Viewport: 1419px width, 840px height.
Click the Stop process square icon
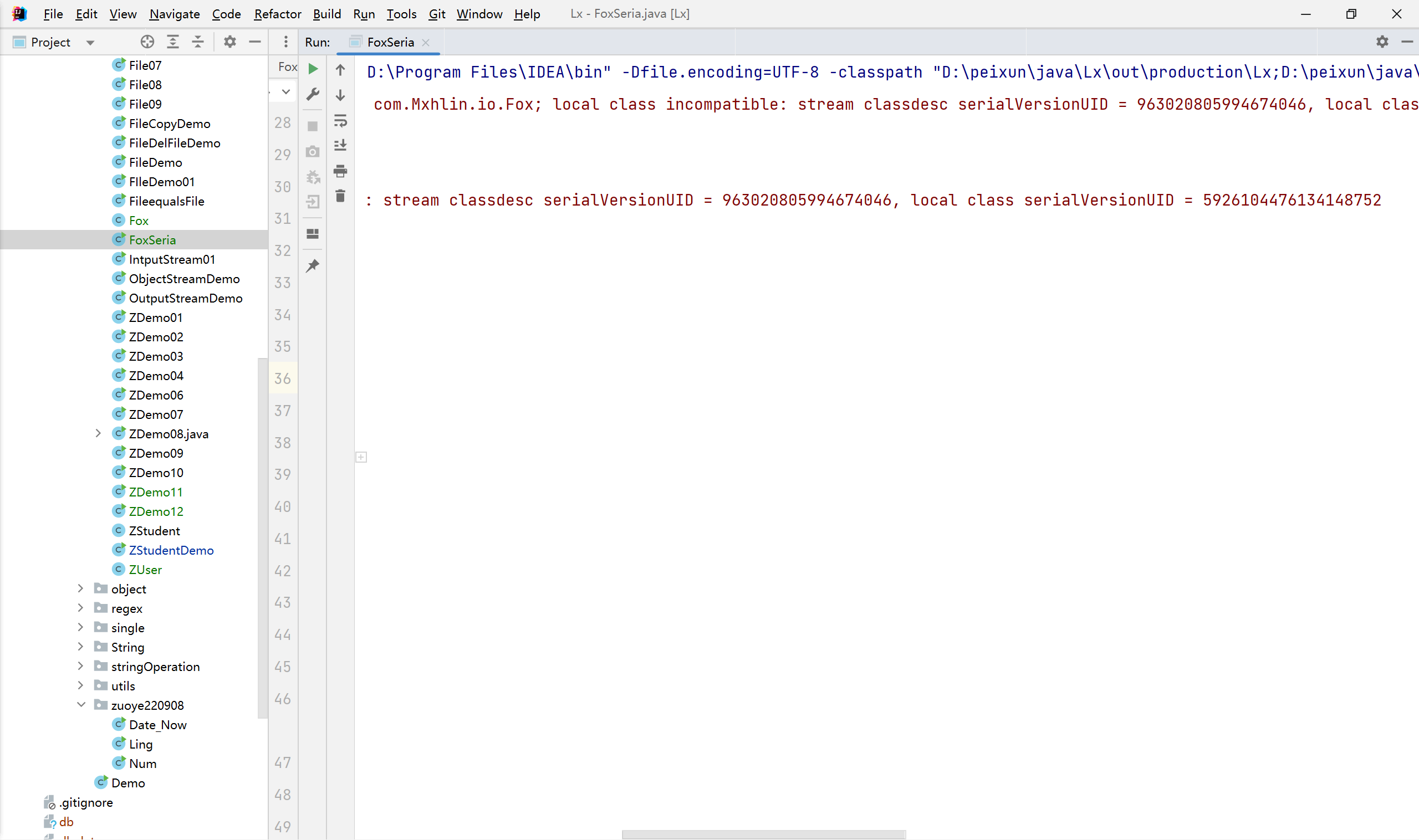click(x=313, y=126)
